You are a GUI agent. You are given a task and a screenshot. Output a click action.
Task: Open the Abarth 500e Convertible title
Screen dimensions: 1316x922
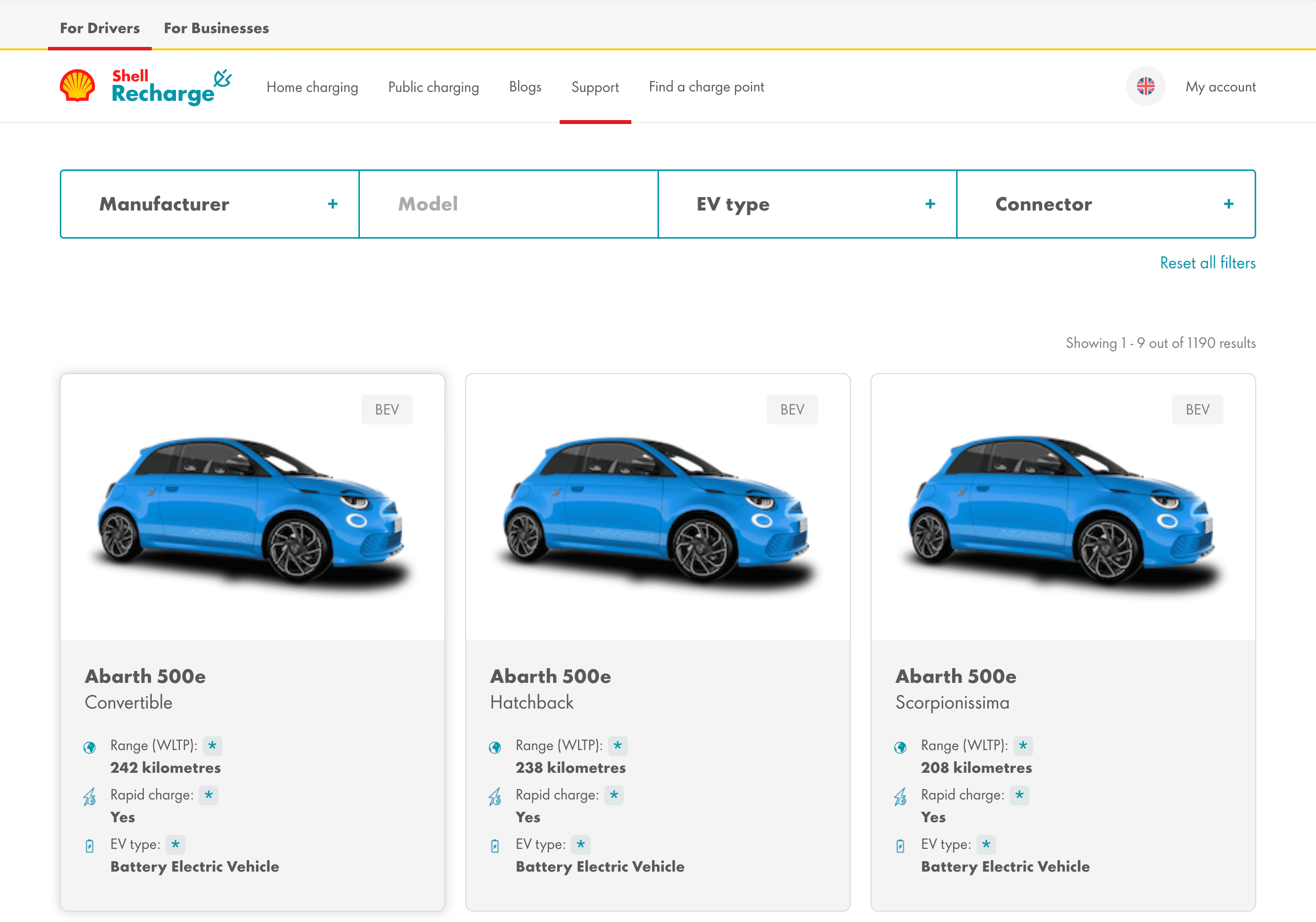pyautogui.click(x=145, y=676)
